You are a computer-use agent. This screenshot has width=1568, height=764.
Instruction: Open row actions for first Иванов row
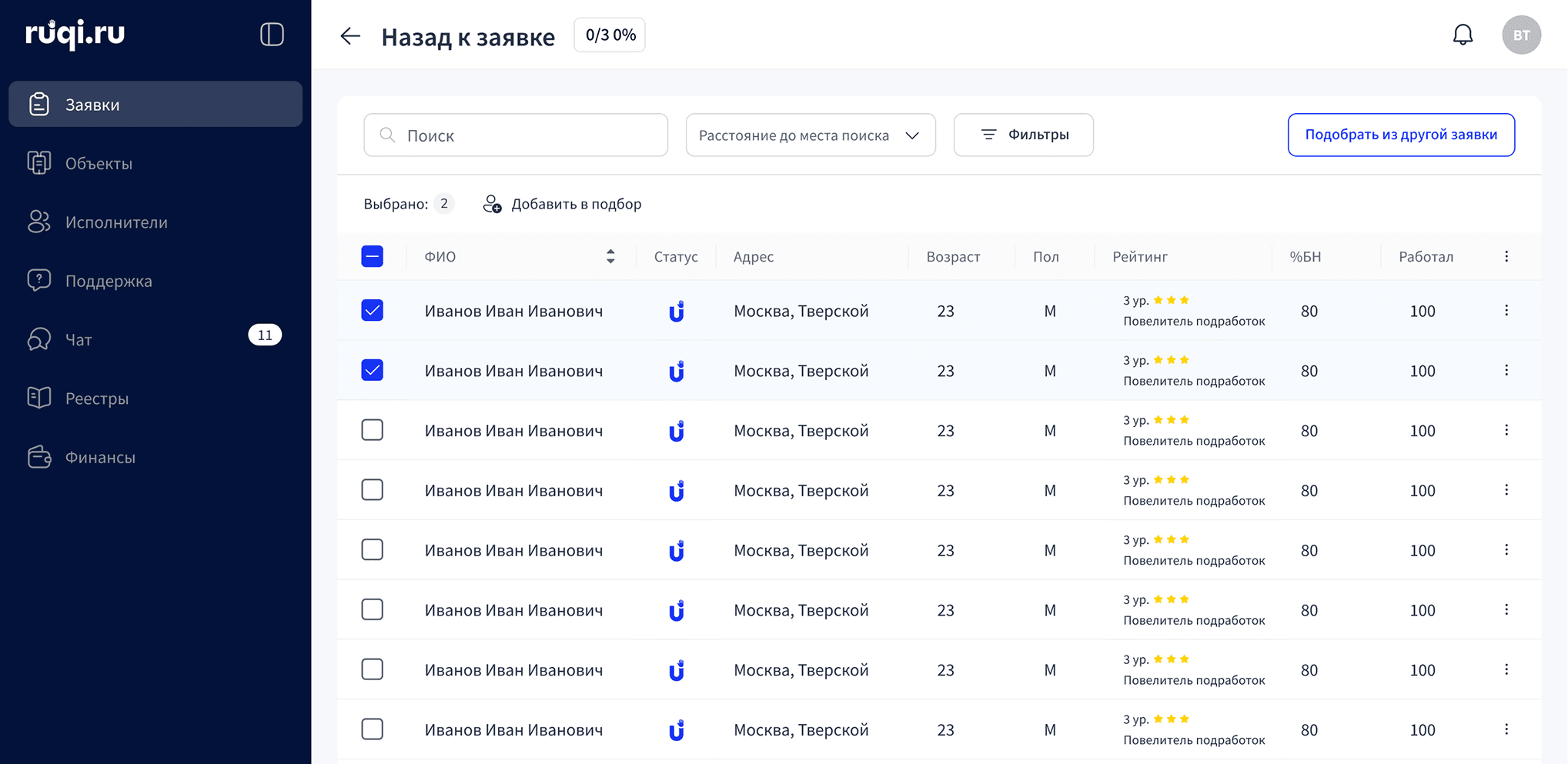1506,310
